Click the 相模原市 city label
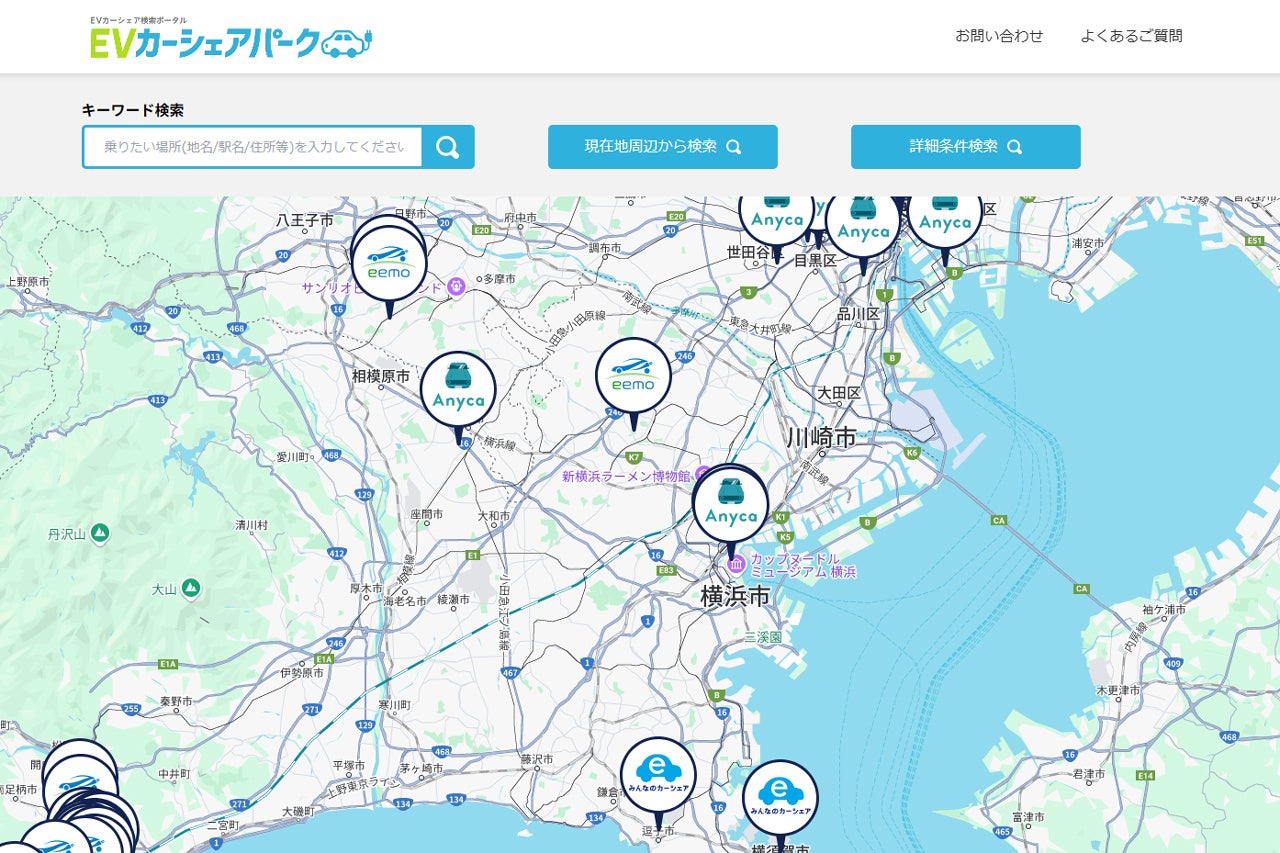This screenshot has width=1280, height=853. pyautogui.click(x=381, y=376)
